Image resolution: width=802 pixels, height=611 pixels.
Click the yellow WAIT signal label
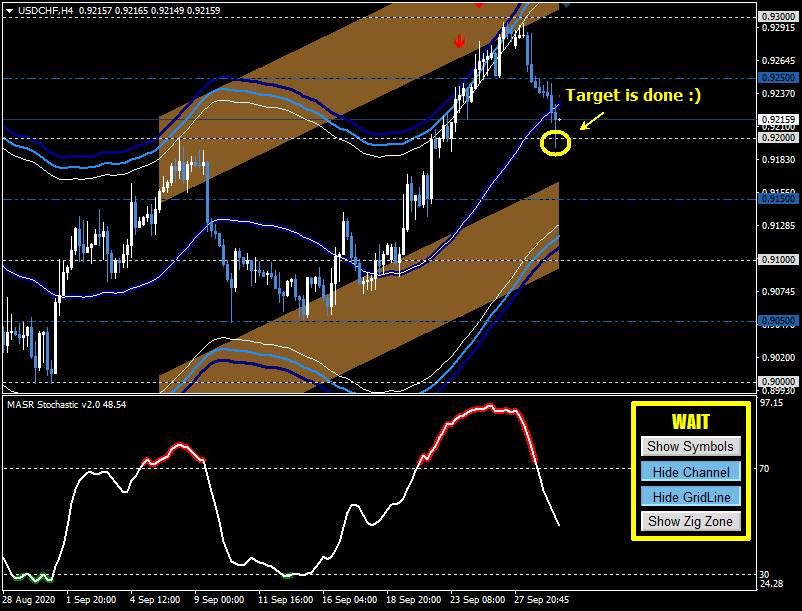coord(690,422)
